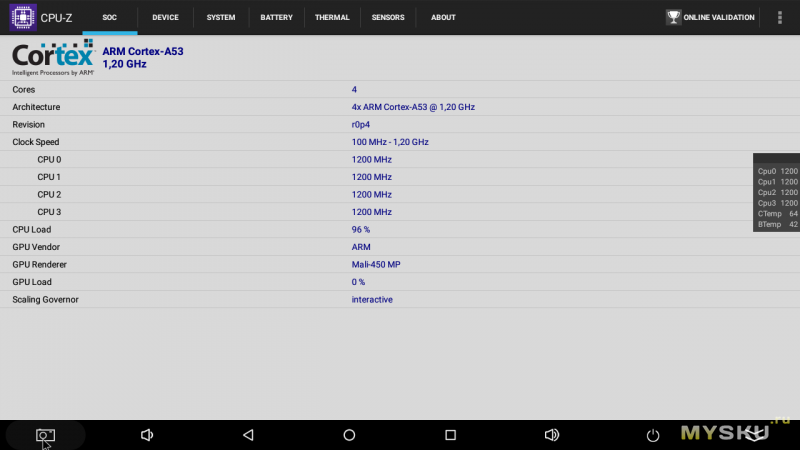Open the BATTERY tab
This screenshot has width=800, height=450.
coord(277,17)
